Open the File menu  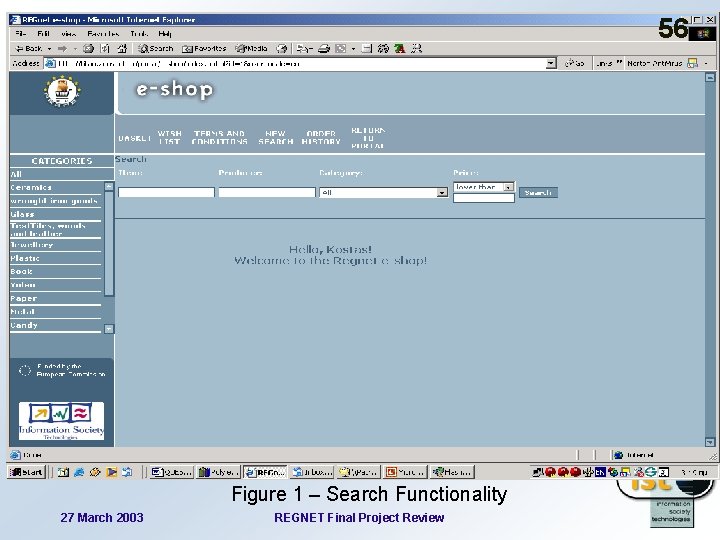(x=21, y=34)
